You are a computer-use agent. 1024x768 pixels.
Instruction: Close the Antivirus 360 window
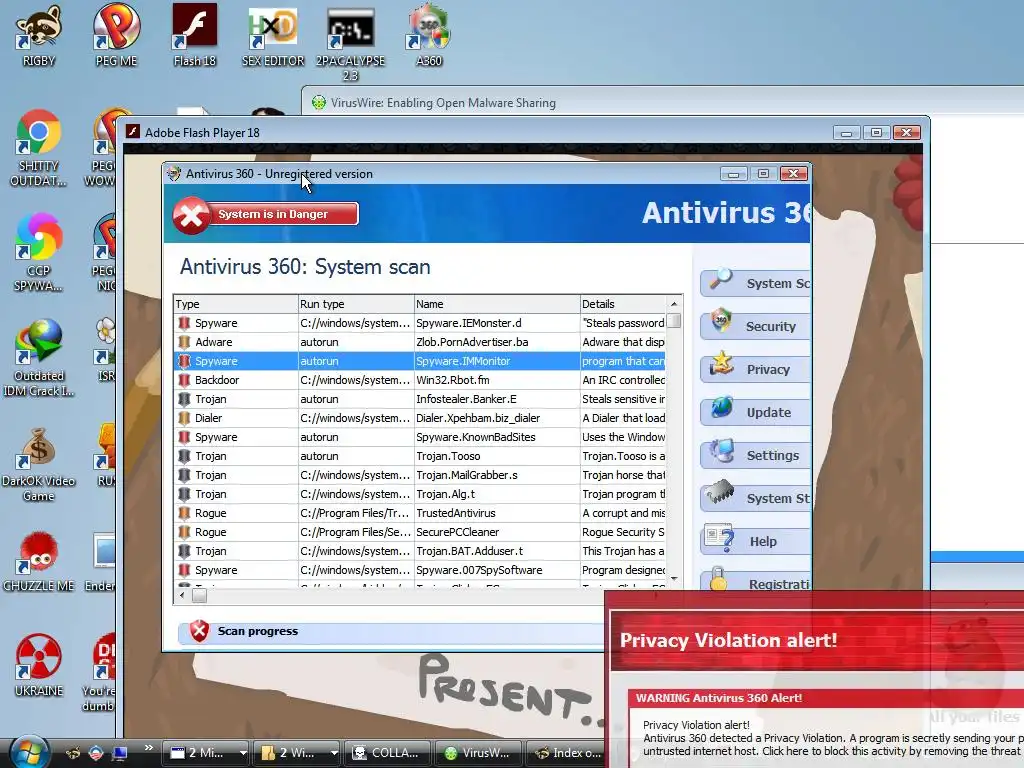pyautogui.click(x=793, y=174)
